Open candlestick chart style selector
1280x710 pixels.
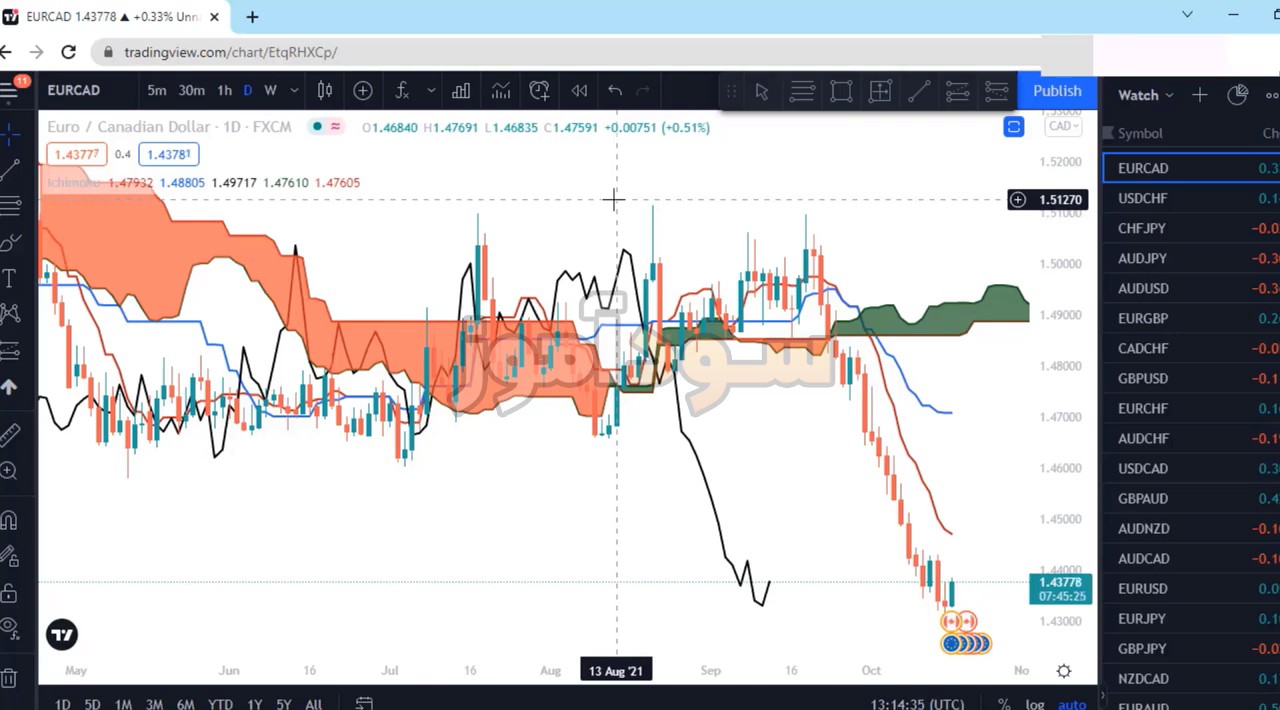325,91
